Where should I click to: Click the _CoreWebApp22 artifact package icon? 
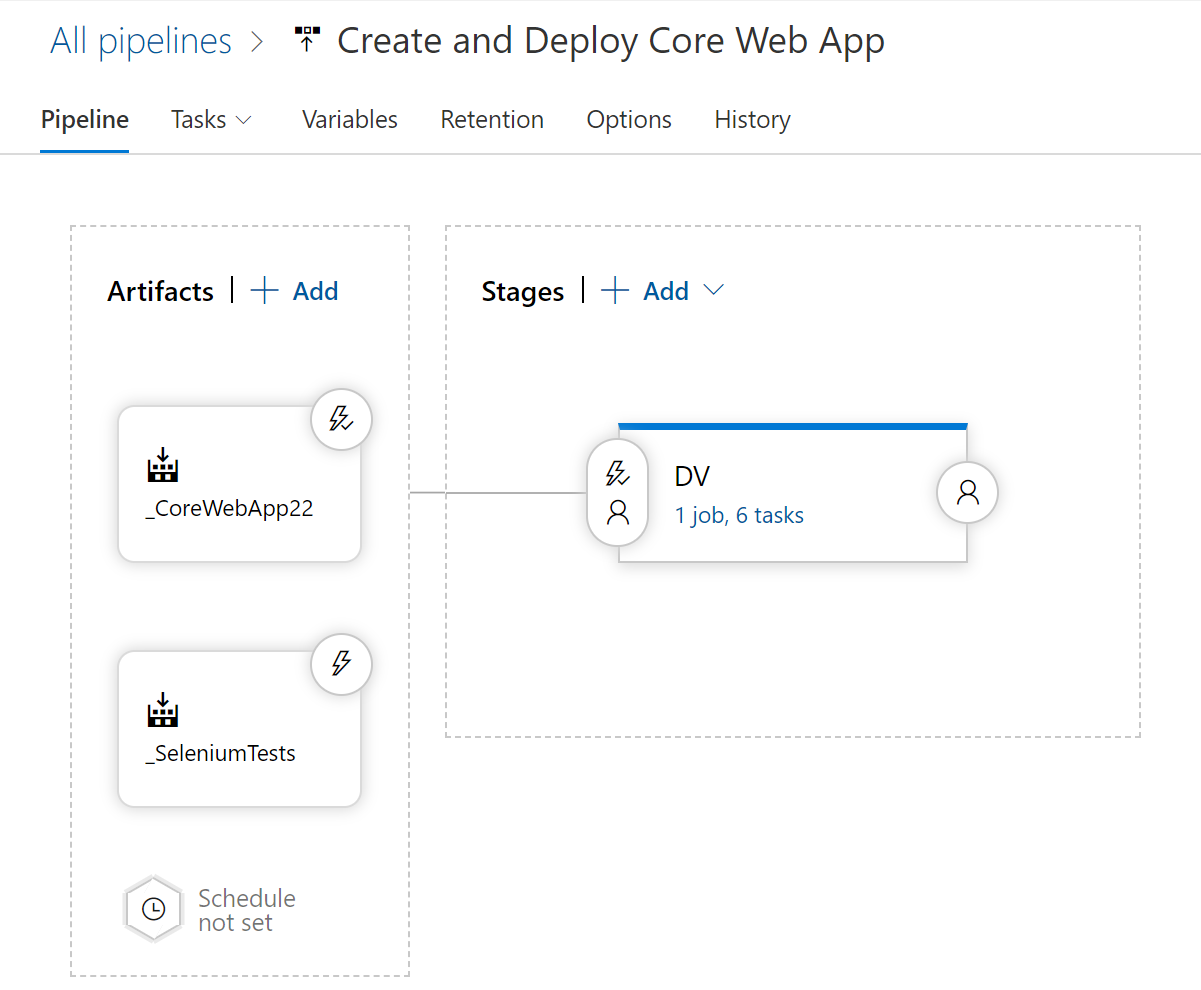click(161, 465)
